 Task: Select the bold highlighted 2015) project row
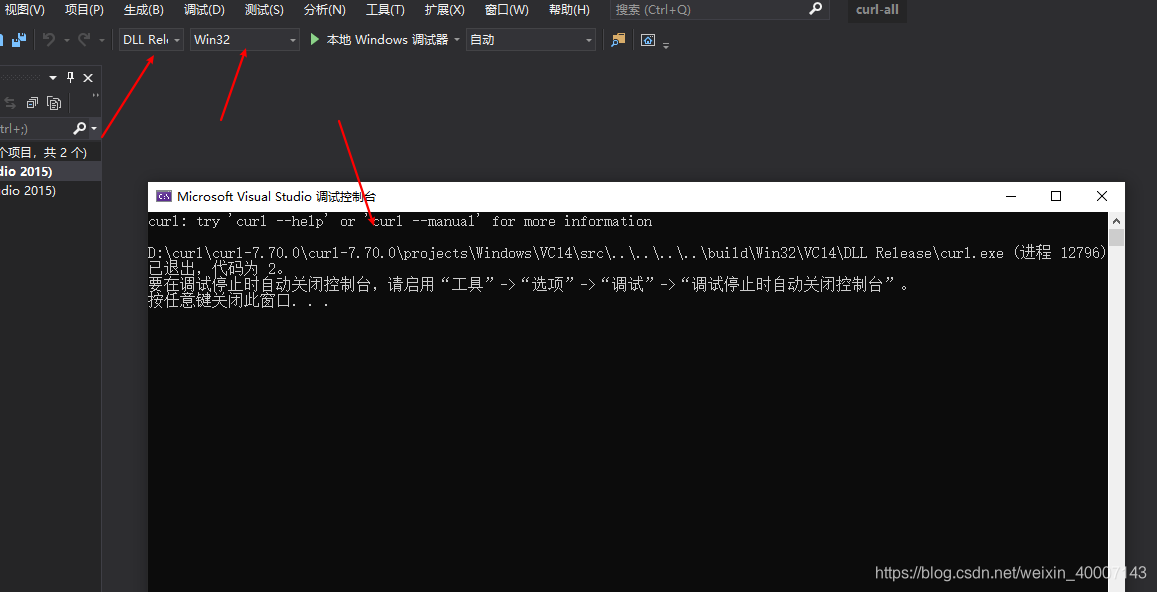click(50, 171)
